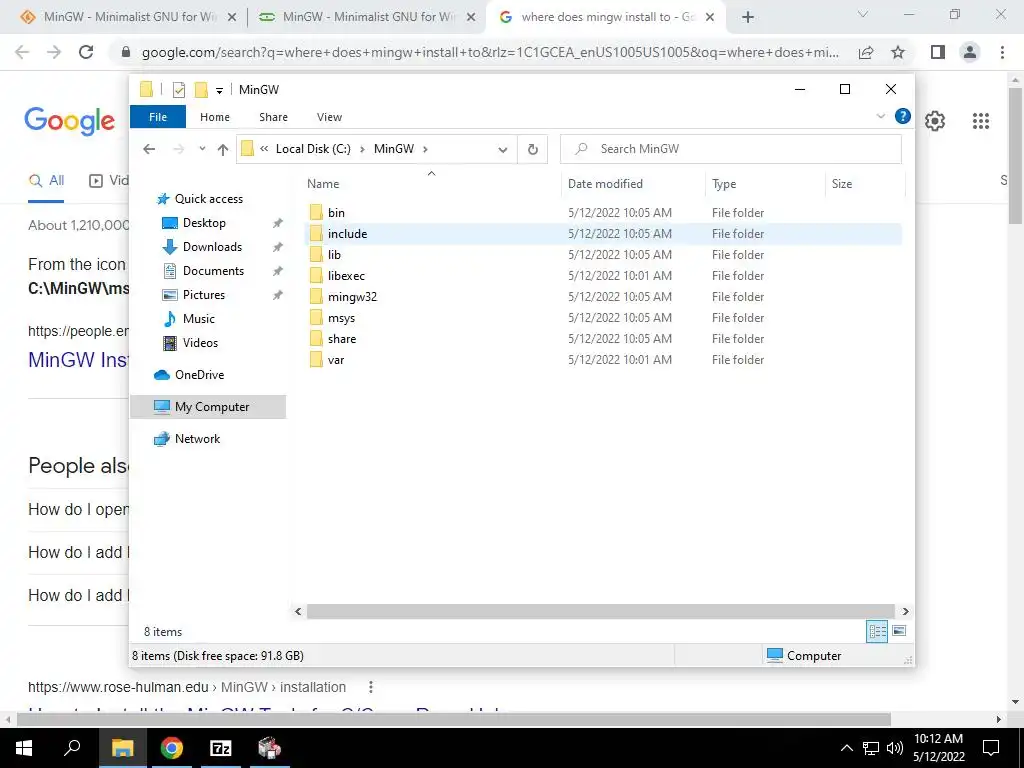
Task: Open 7-Zip from the taskbar
Action: point(221,748)
